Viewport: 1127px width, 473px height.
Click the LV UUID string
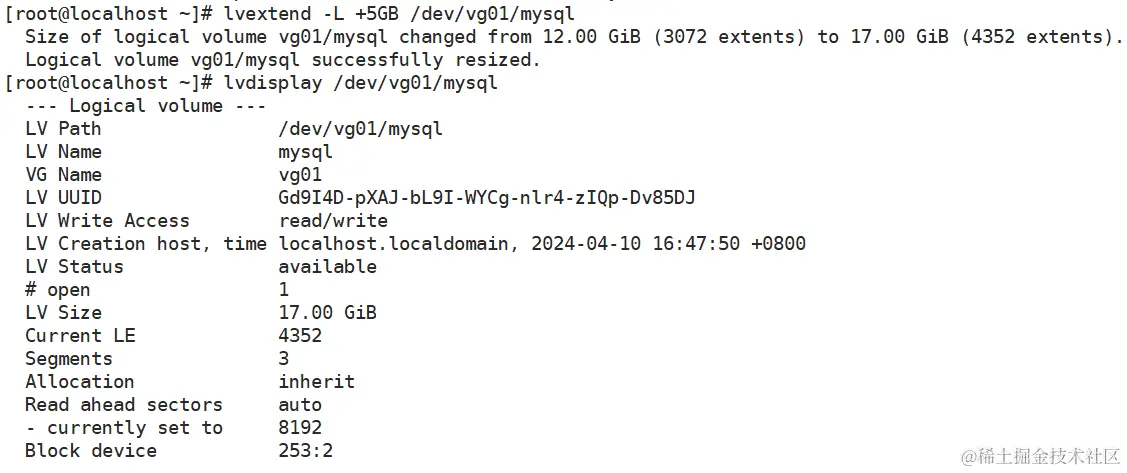pos(486,198)
